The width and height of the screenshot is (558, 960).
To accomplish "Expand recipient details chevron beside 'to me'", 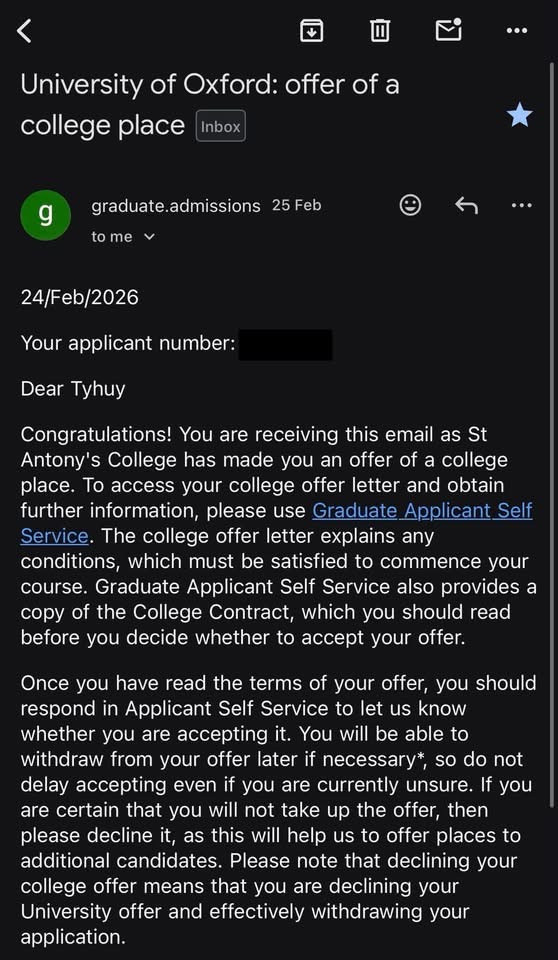I will tap(149, 236).
